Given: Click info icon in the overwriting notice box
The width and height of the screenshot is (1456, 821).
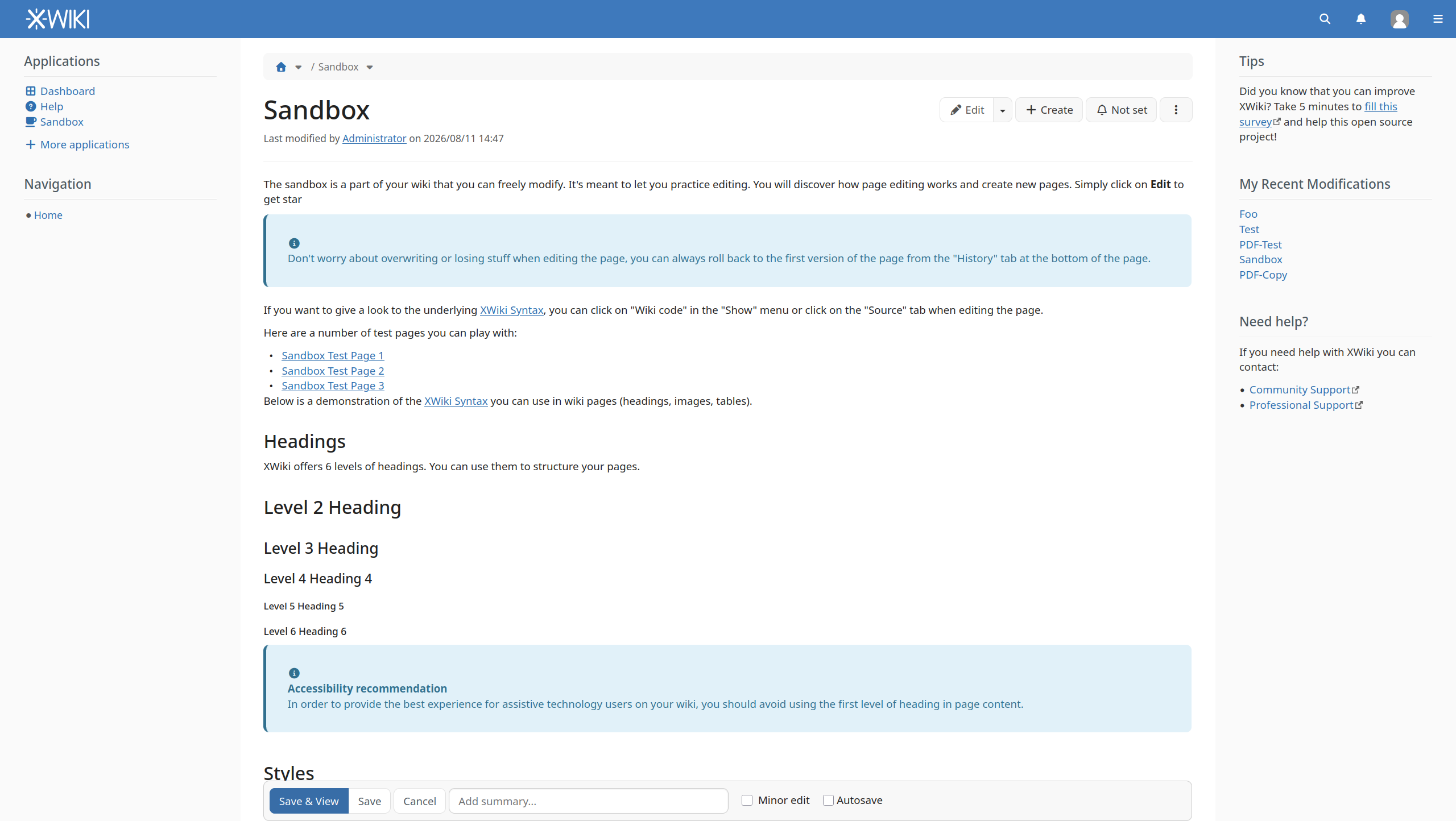Looking at the screenshot, I should [x=294, y=243].
